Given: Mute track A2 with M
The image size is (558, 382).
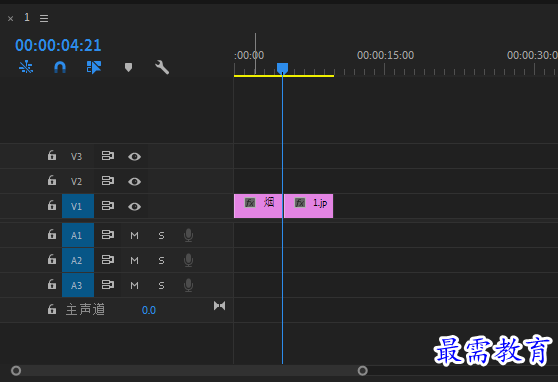Looking at the screenshot, I should click(x=135, y=261).
